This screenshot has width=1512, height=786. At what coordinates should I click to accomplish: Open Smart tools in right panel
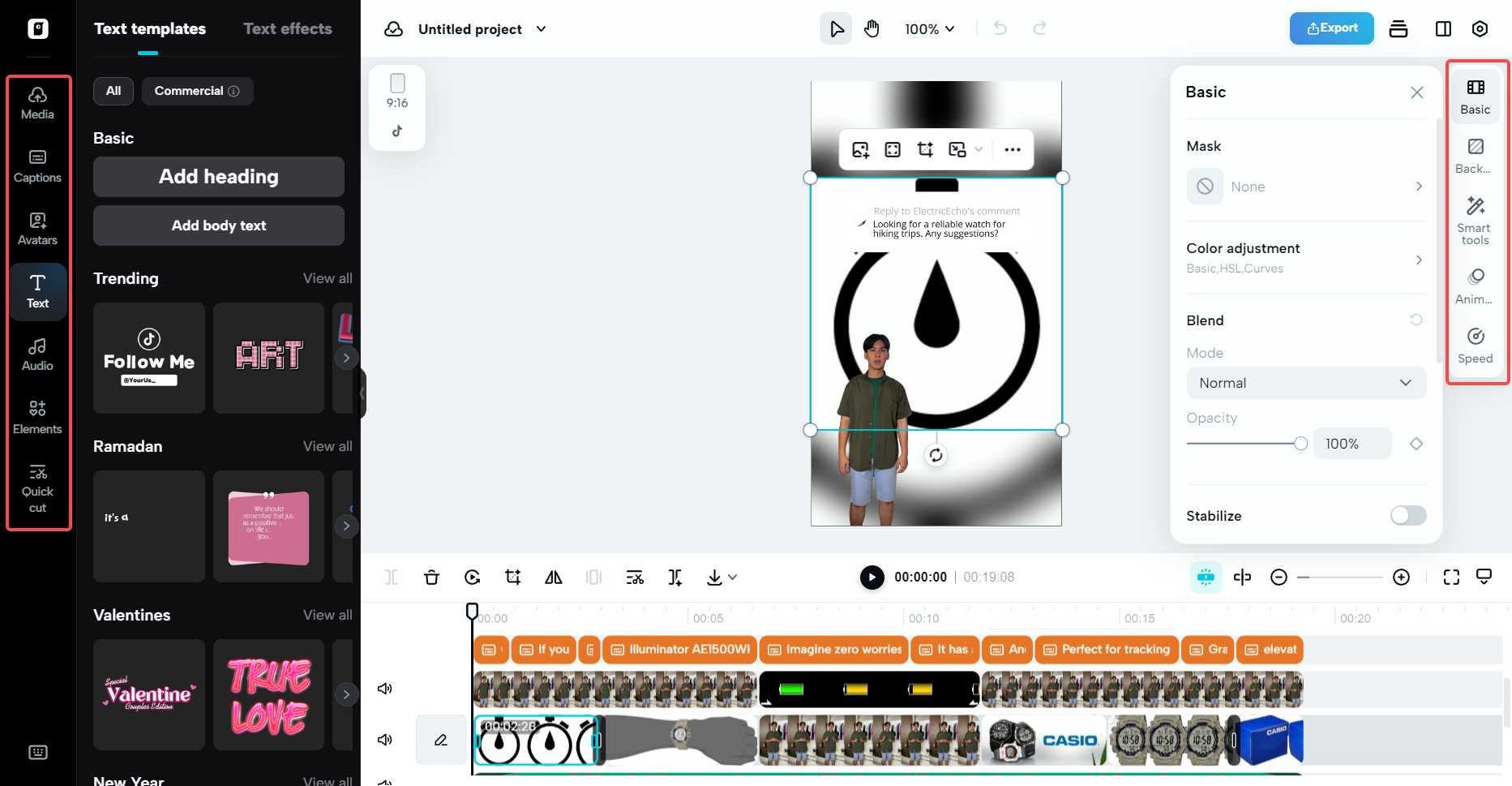1475,221
